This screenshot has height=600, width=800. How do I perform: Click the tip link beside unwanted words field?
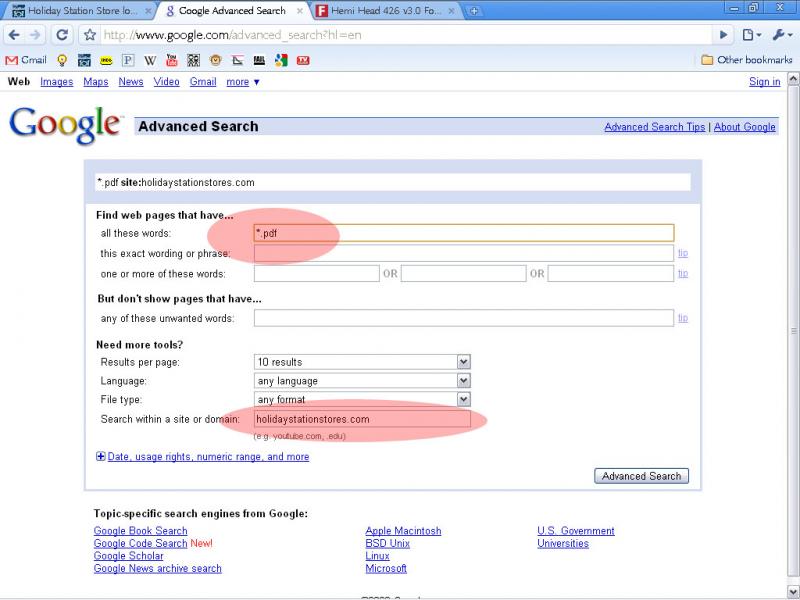683,318
